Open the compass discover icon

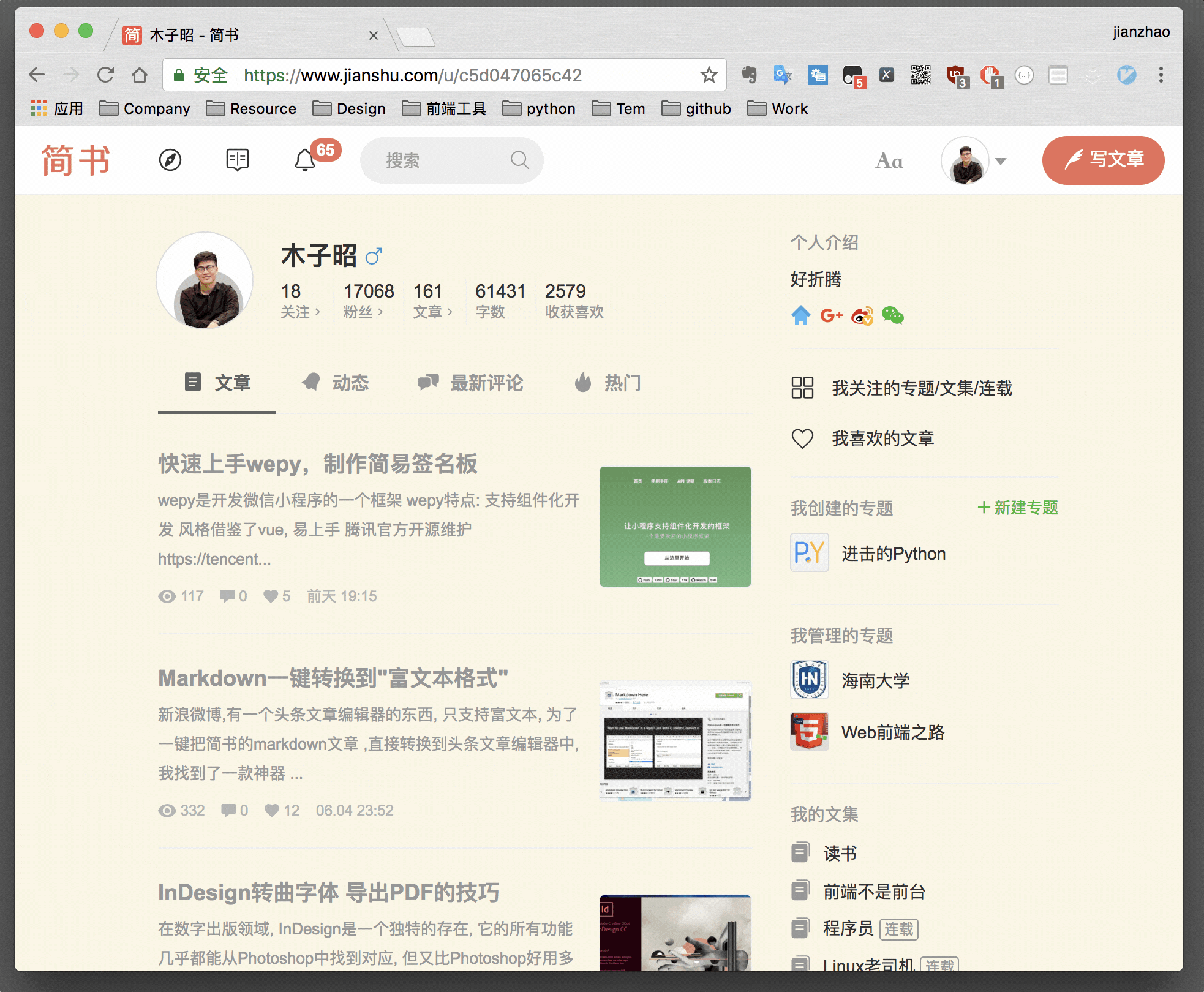(170, 160)
